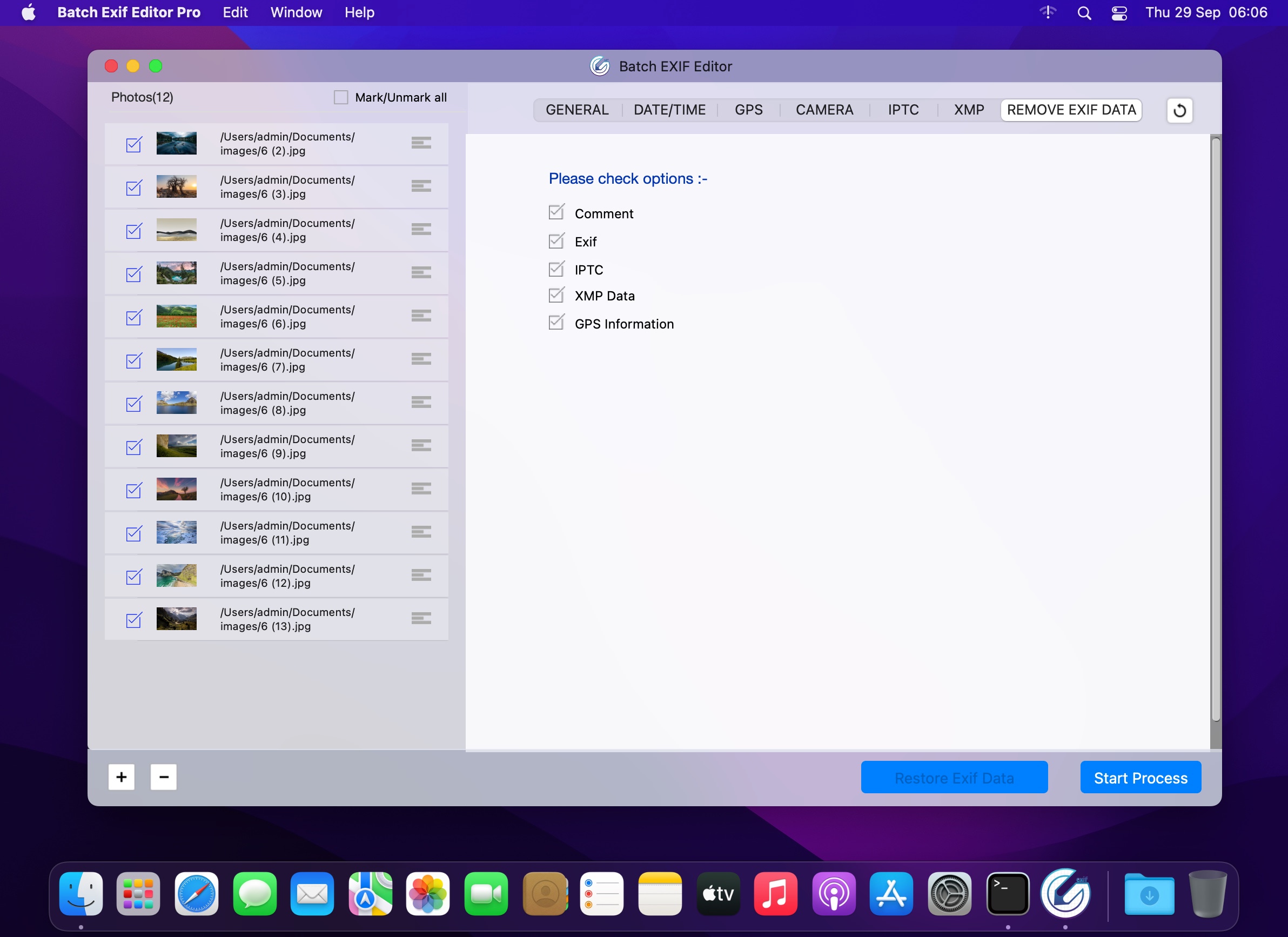The width and height of the screenshot is (1288, 937).
Task: Select the REMOVE EXIF DATA tab
Action: coord(1071,110)
